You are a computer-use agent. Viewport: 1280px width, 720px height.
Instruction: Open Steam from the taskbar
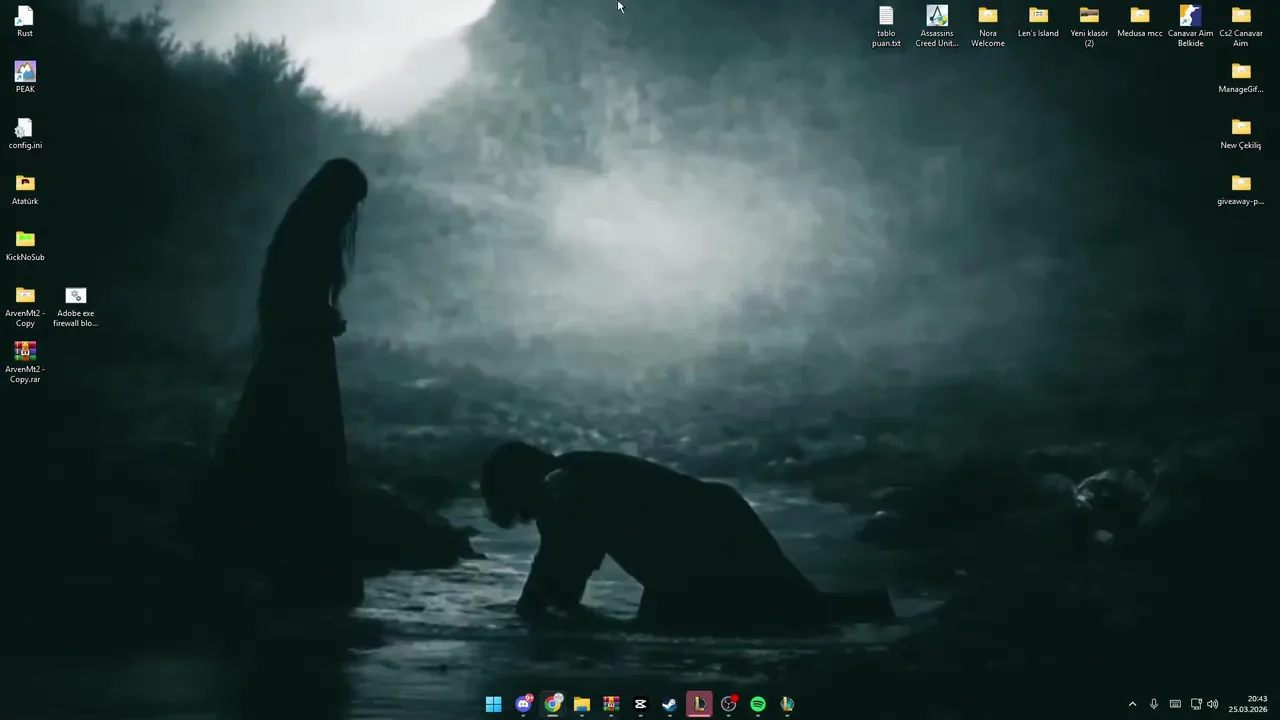(670, 704)
